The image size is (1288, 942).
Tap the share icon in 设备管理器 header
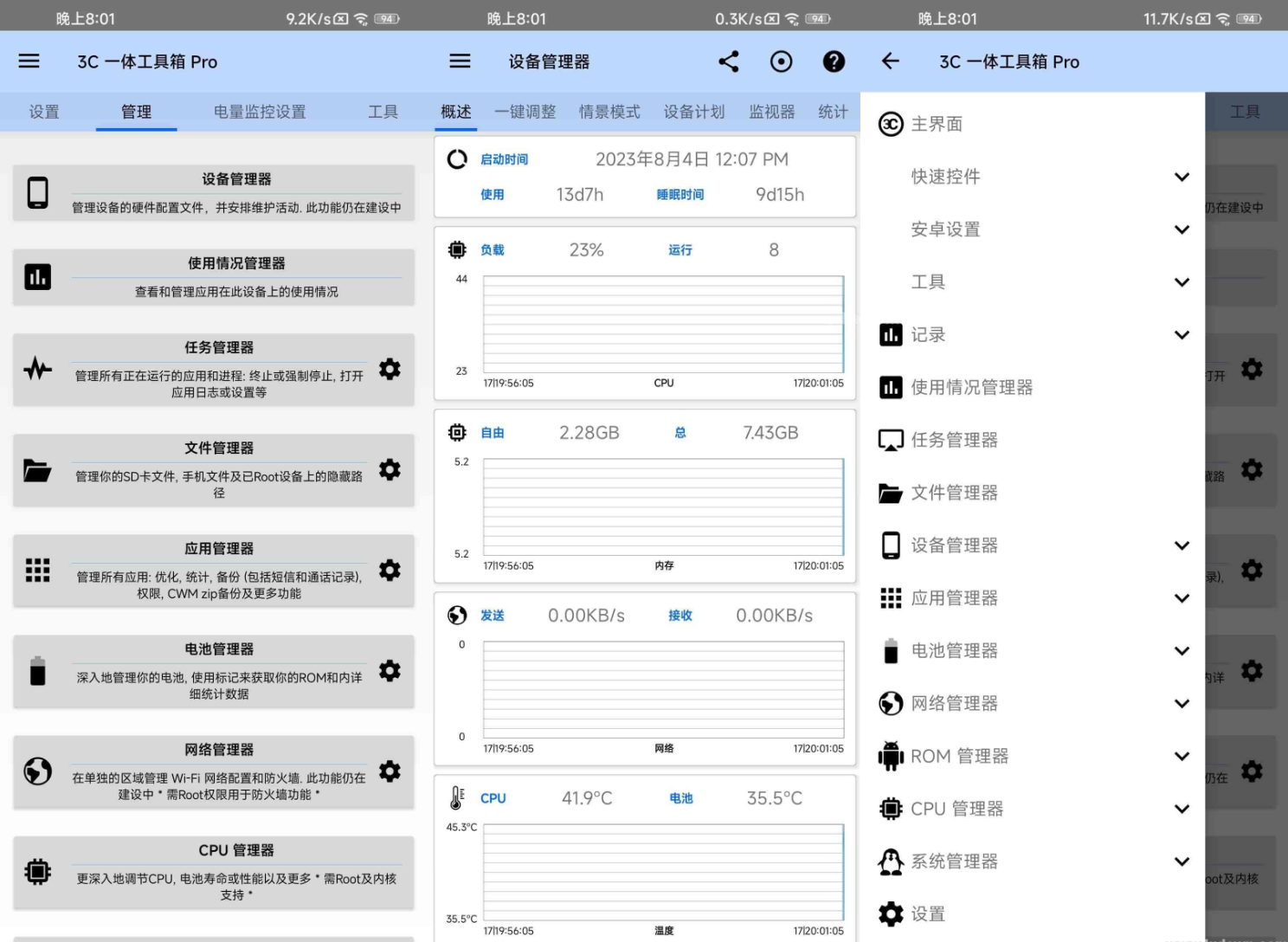click(x=729, y=61)
